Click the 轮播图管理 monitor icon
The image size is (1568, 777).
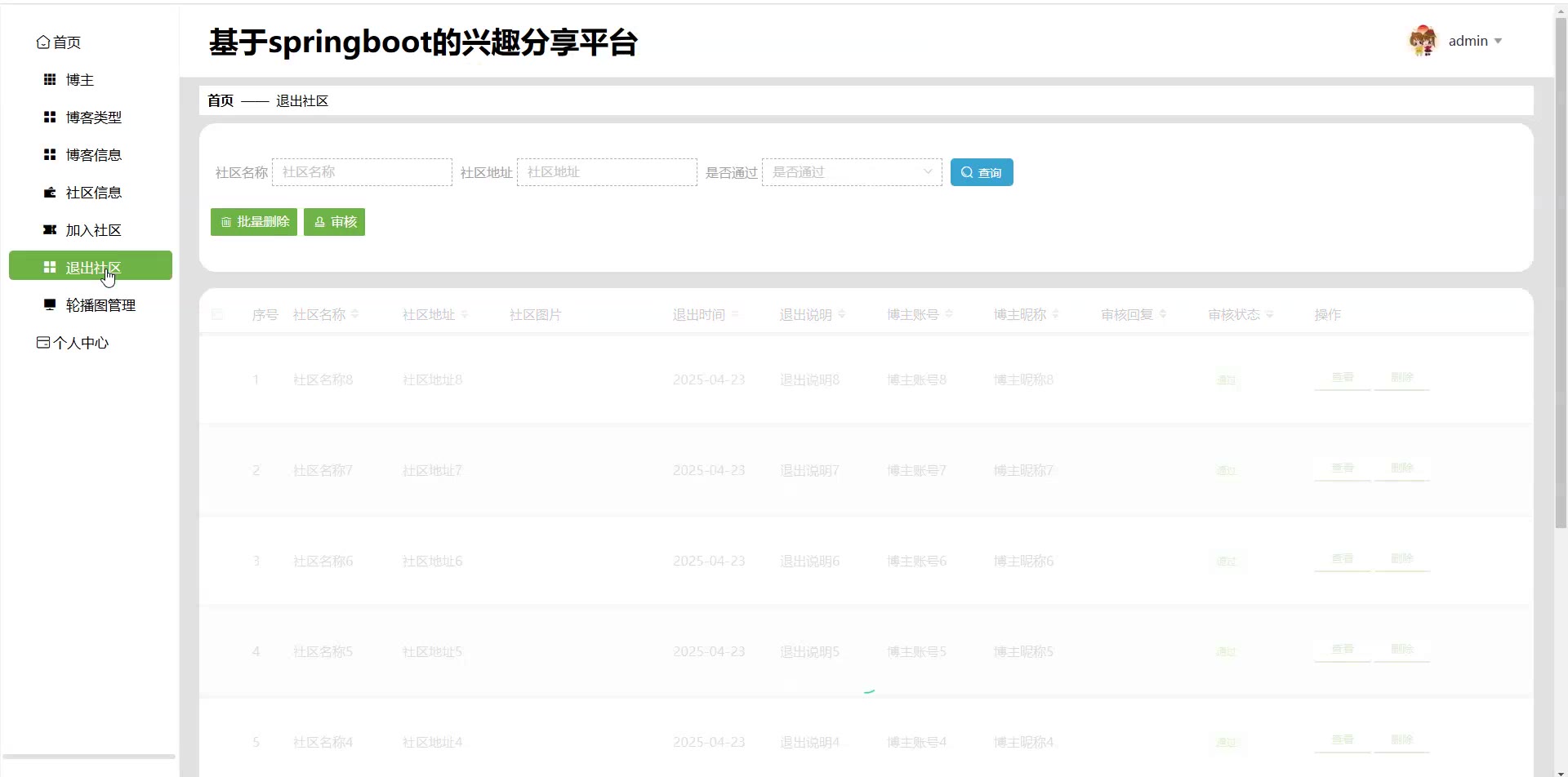(50, 305)
